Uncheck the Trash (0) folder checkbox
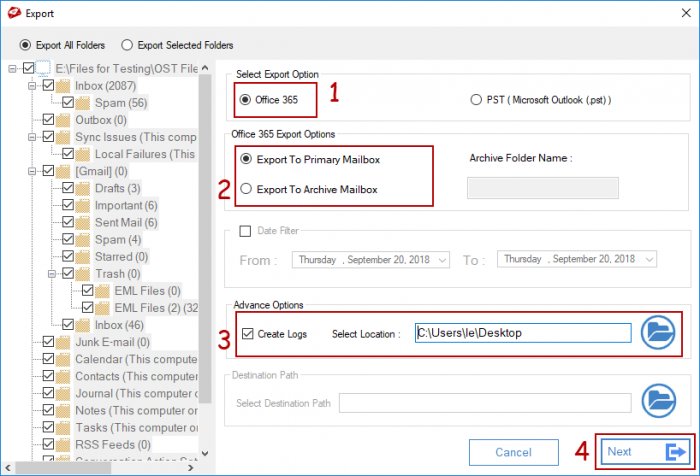 click(68, 273)
